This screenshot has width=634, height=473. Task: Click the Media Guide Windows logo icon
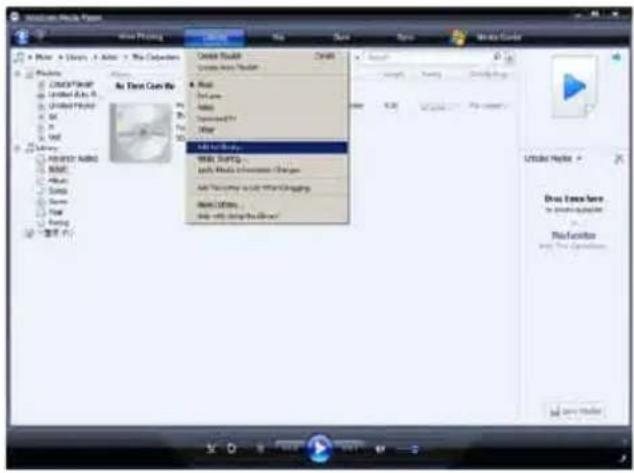click(458, 38)
